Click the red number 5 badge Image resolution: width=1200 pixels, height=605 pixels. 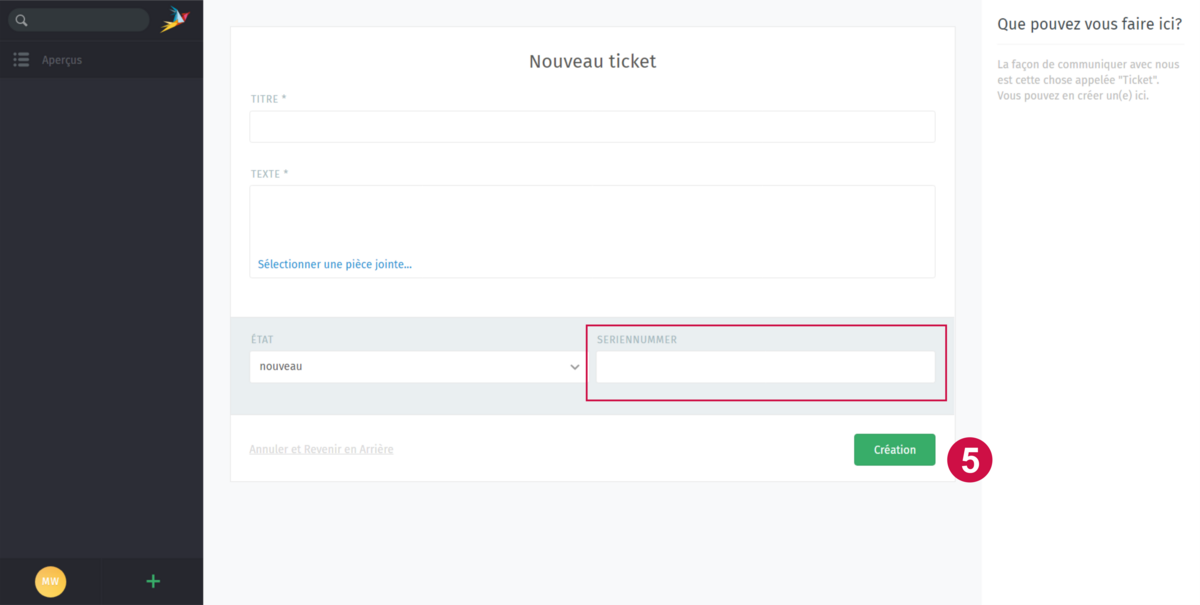969,459
